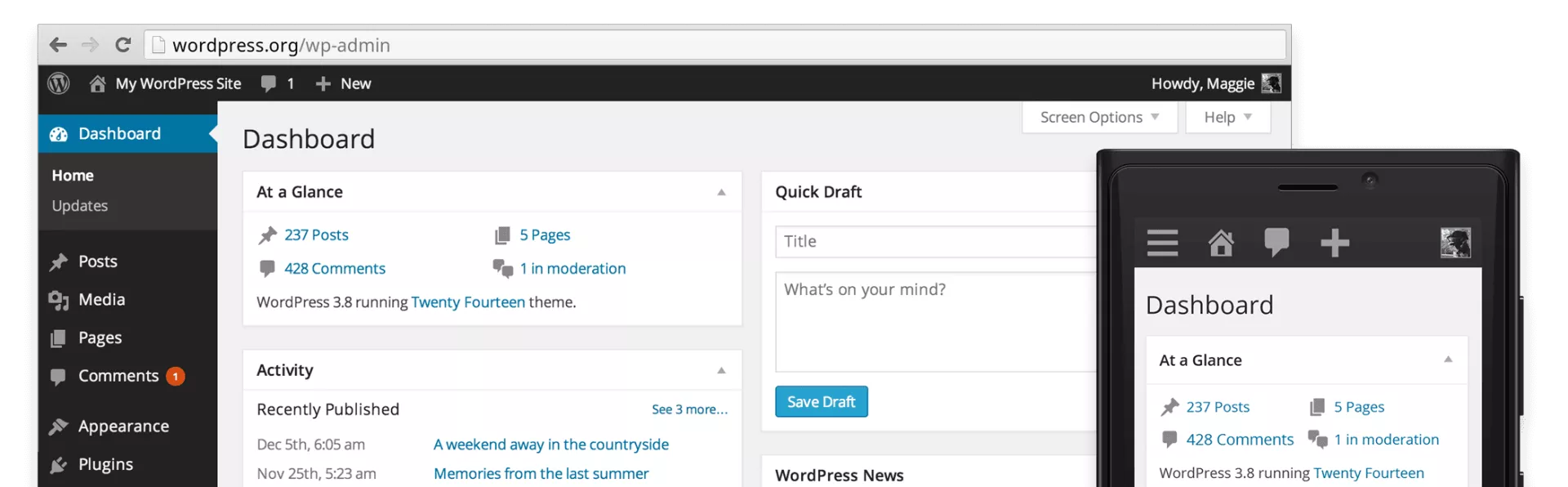
Task: Open the Plugins menu label
Action: coord(106,464)
